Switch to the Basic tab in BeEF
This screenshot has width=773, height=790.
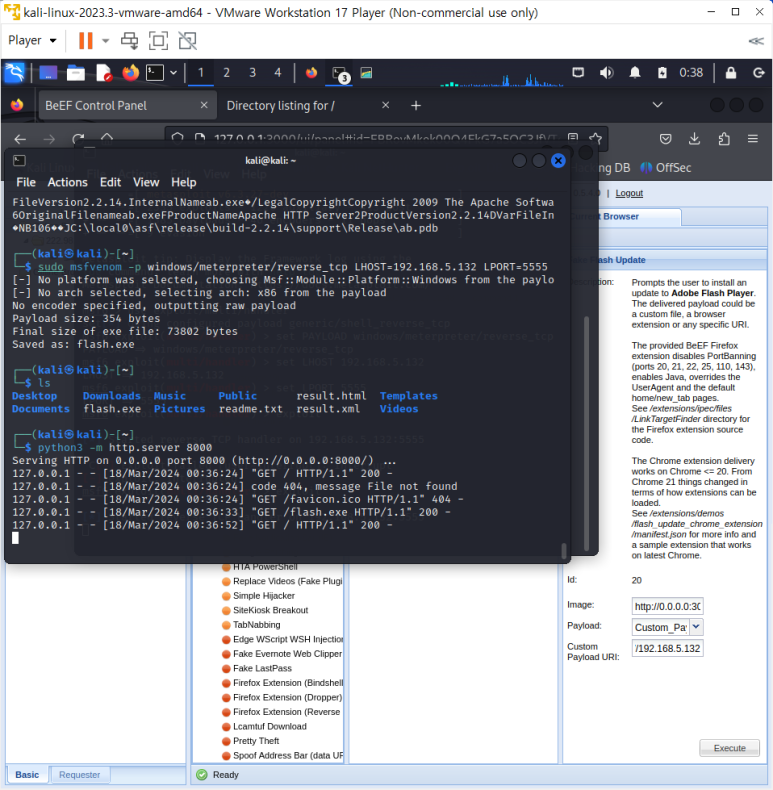pyautogui.click(x=27, y=774)
